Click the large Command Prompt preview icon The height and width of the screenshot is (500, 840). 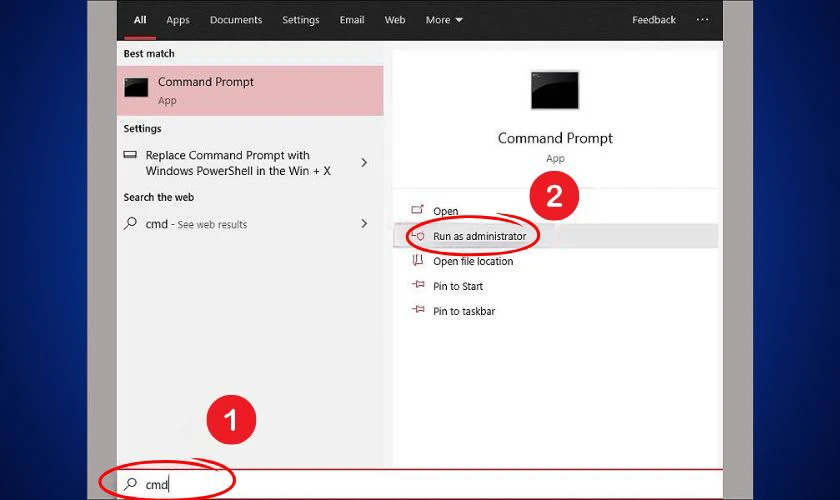[554, 90]
